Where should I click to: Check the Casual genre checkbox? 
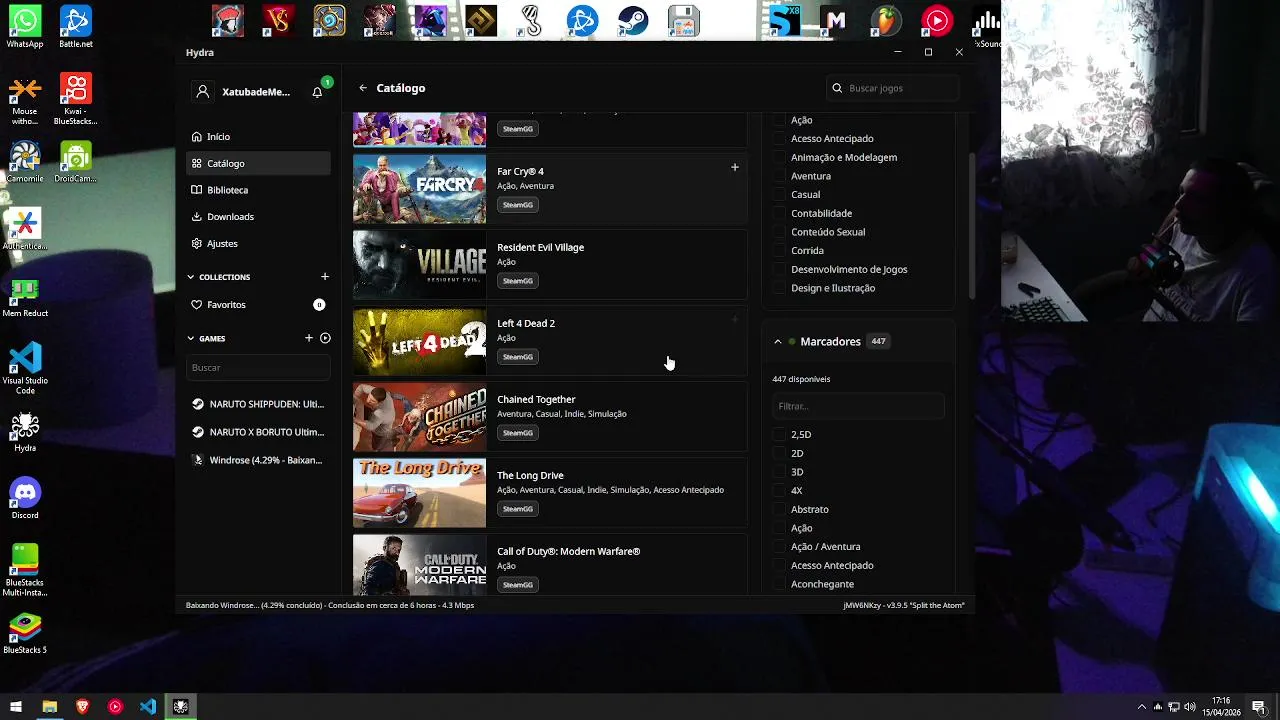tap(779, 195)
